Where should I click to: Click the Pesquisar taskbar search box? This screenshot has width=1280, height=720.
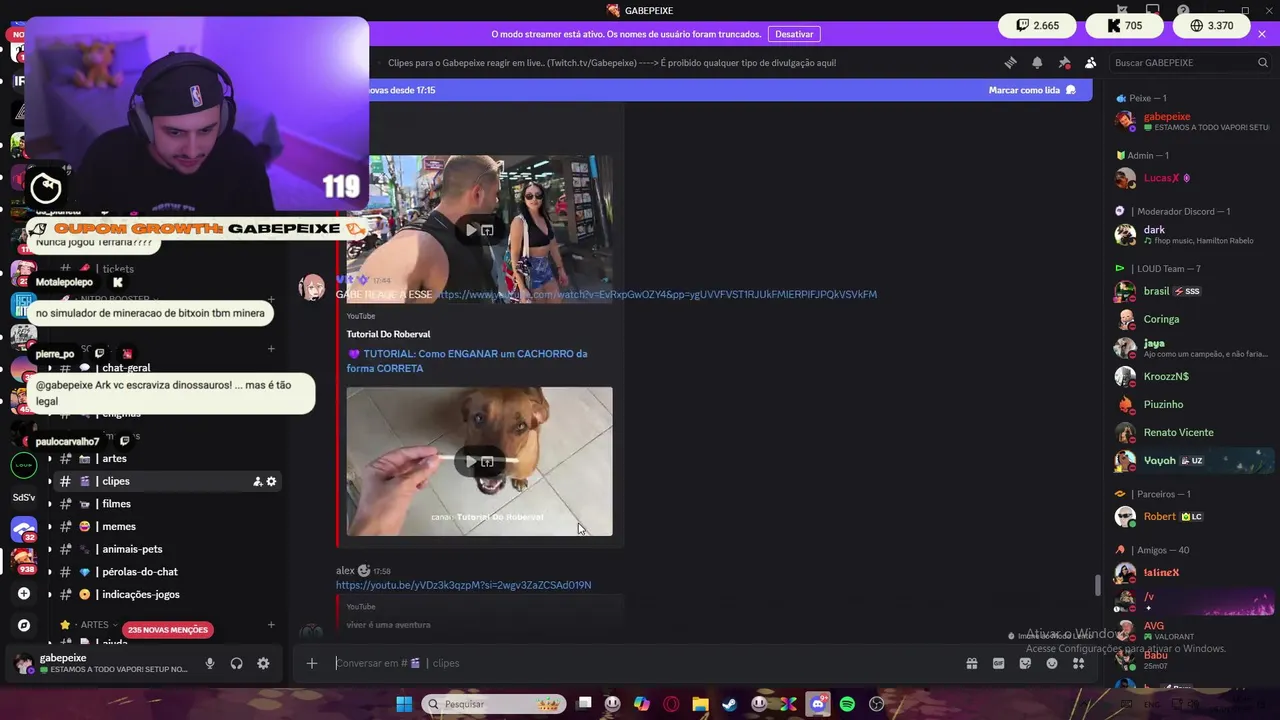494,704
